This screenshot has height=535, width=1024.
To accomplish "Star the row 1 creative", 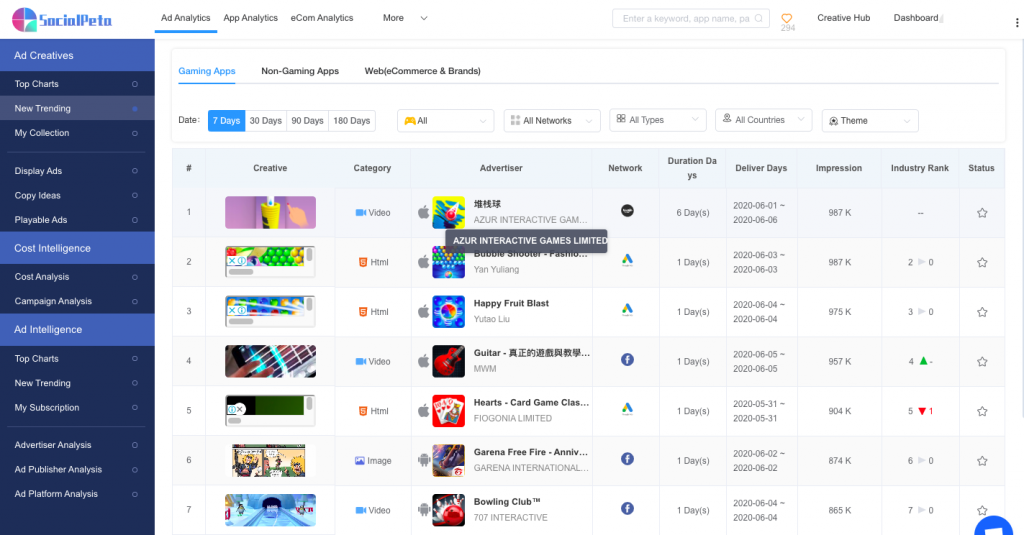I will pos(982,213).
